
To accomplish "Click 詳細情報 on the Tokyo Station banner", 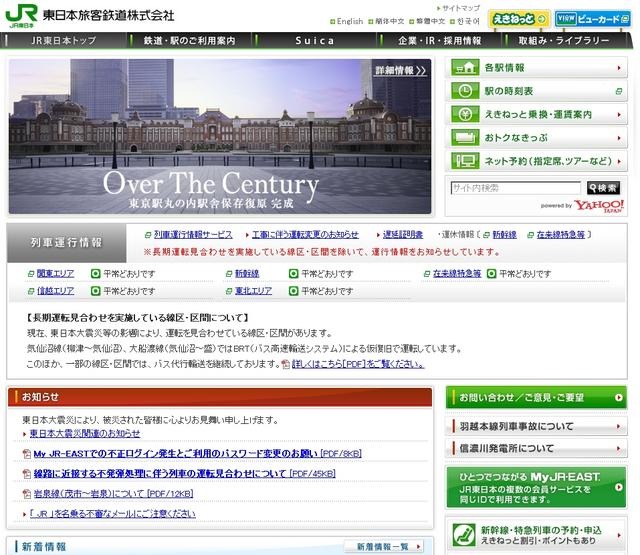I will [401, 71].
